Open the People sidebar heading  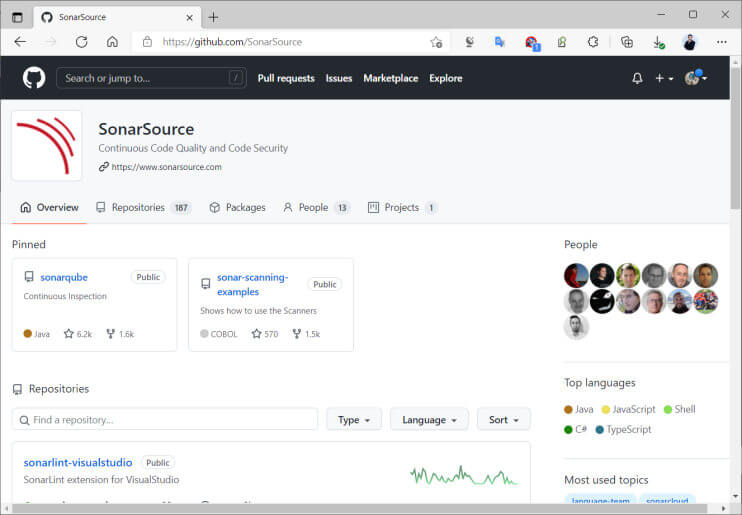tap(581, 244)
